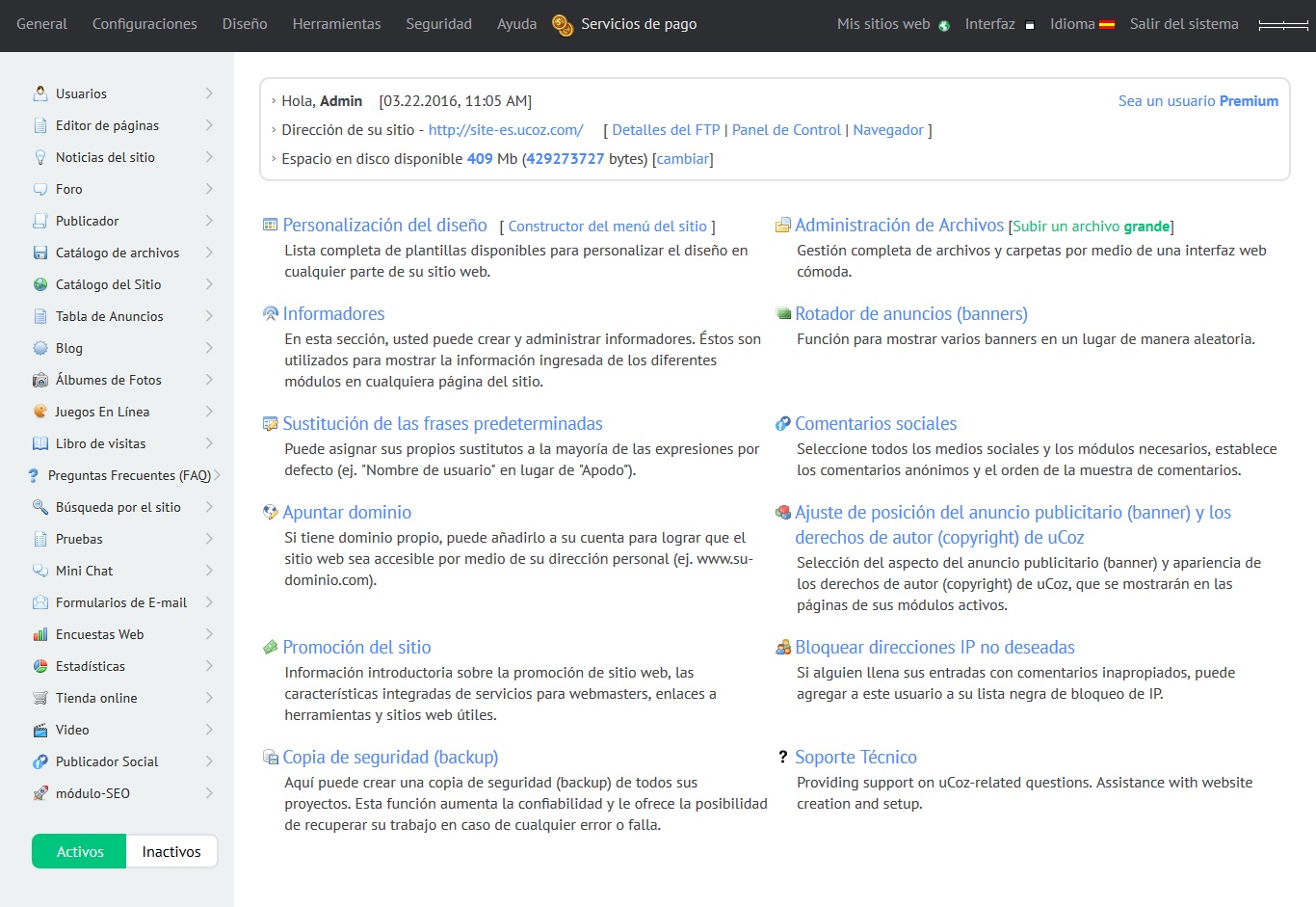Click the Usuarios icon in sidebar
The width and height of the screenshot is (1316, 907).
(40, 93)
